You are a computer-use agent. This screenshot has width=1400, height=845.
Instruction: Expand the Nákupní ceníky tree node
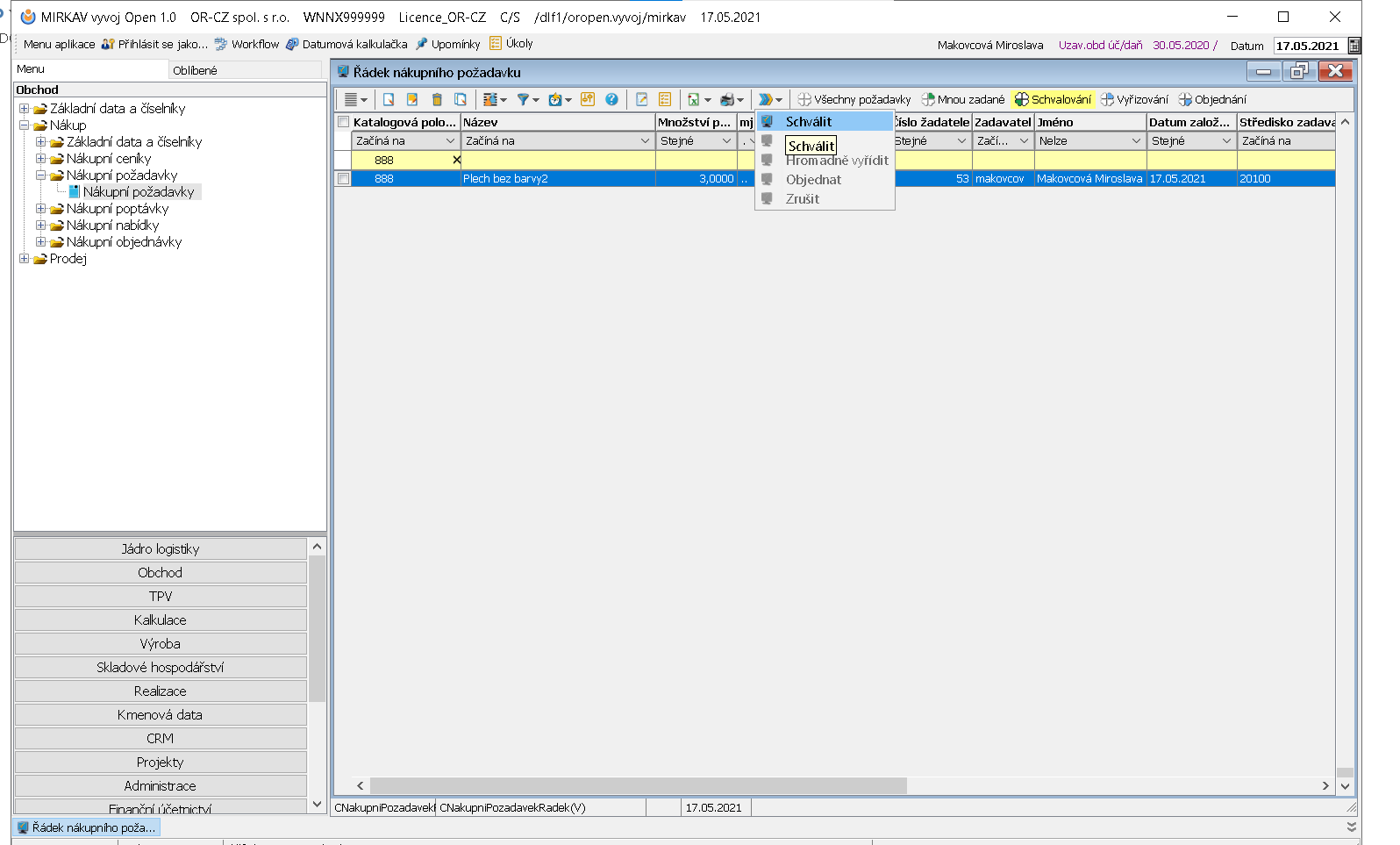(40, 159)
